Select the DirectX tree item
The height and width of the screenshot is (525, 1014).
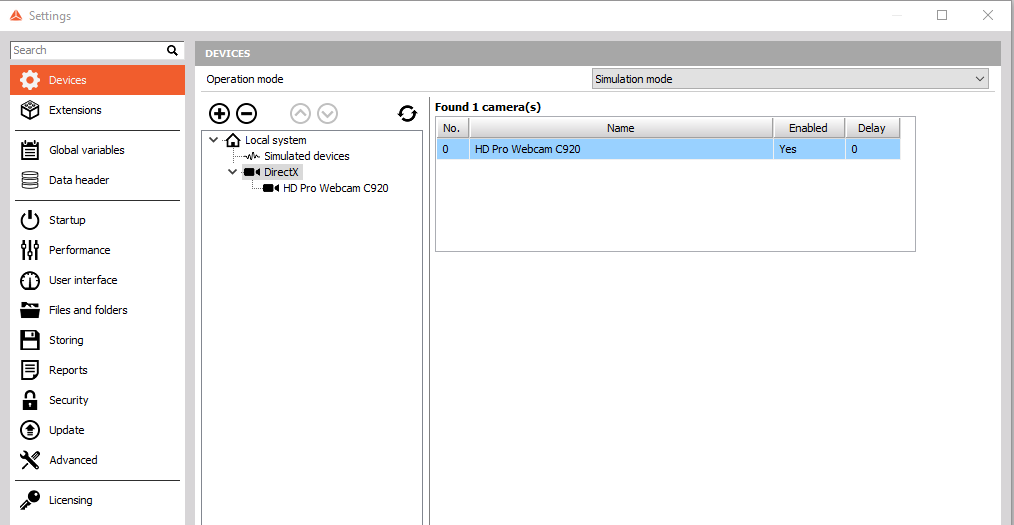pos(281,172)
